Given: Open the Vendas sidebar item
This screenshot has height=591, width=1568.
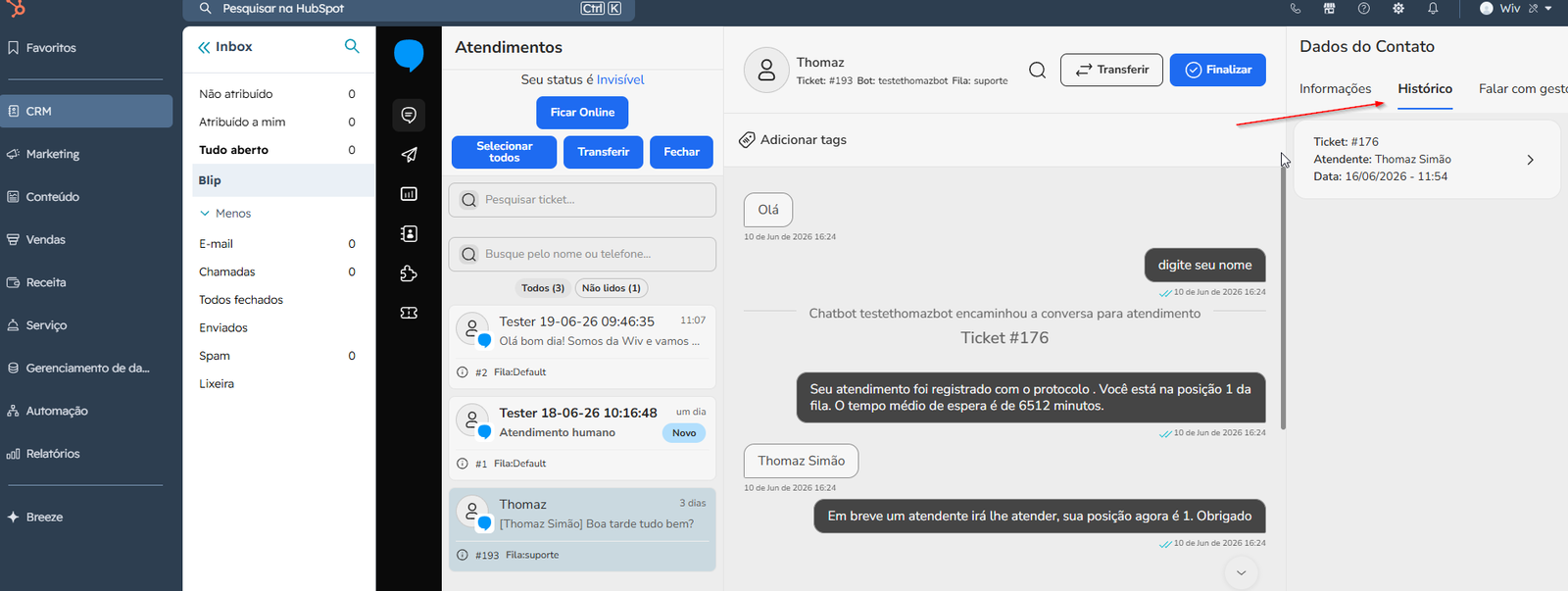Looking at the screenshot, I should (x=45, y=239).
